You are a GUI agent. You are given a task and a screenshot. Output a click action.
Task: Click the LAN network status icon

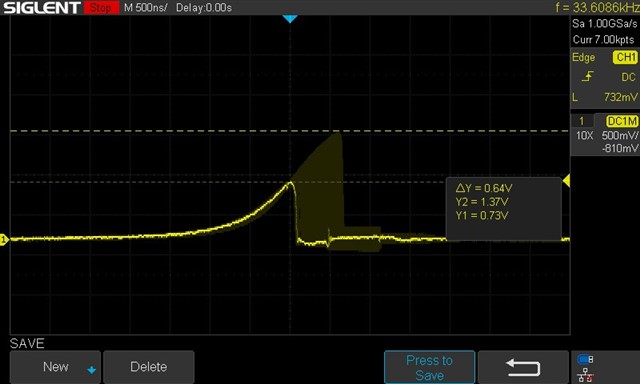(585, 375)
